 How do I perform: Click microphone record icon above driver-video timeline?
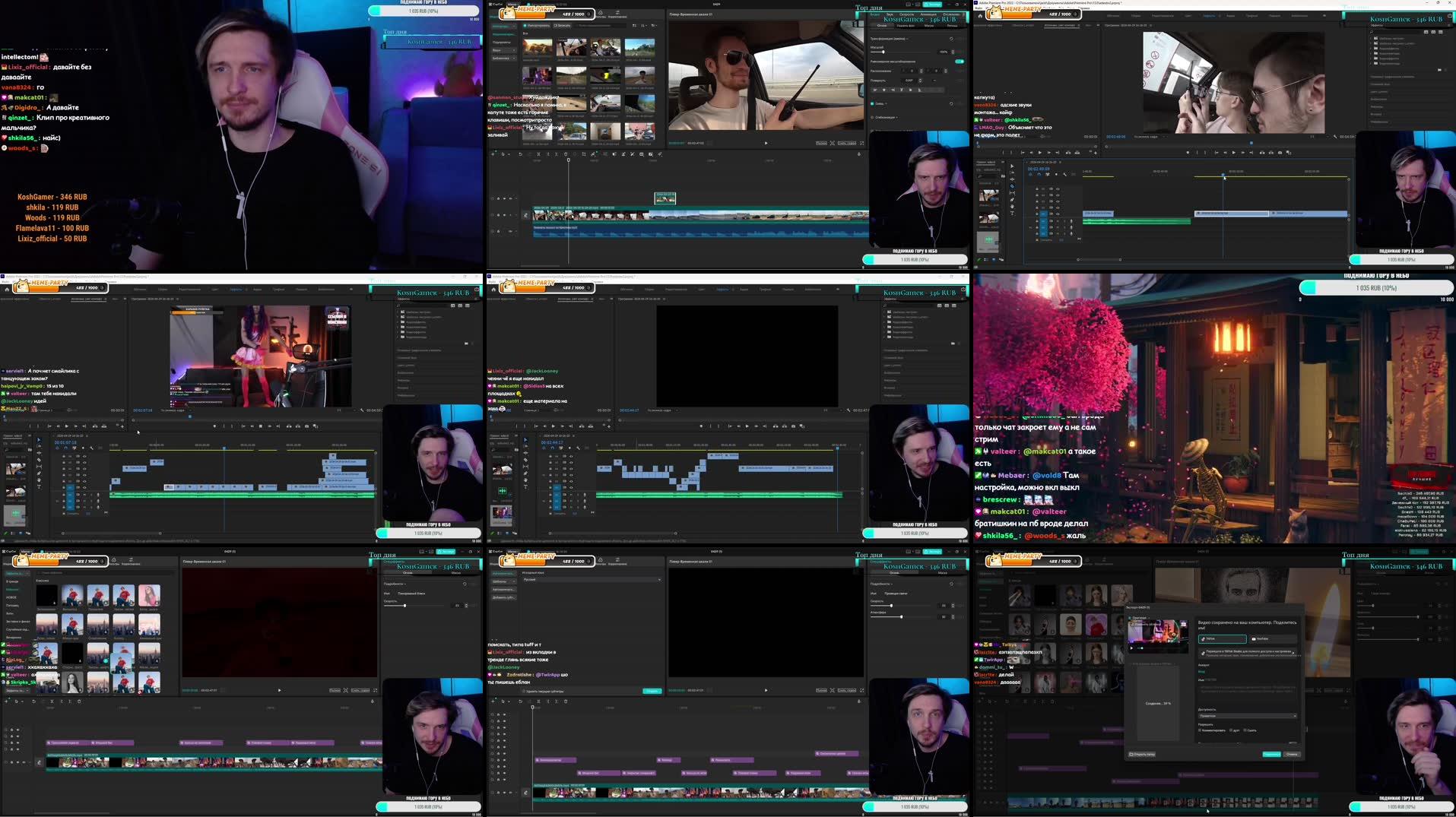[859, 154]
